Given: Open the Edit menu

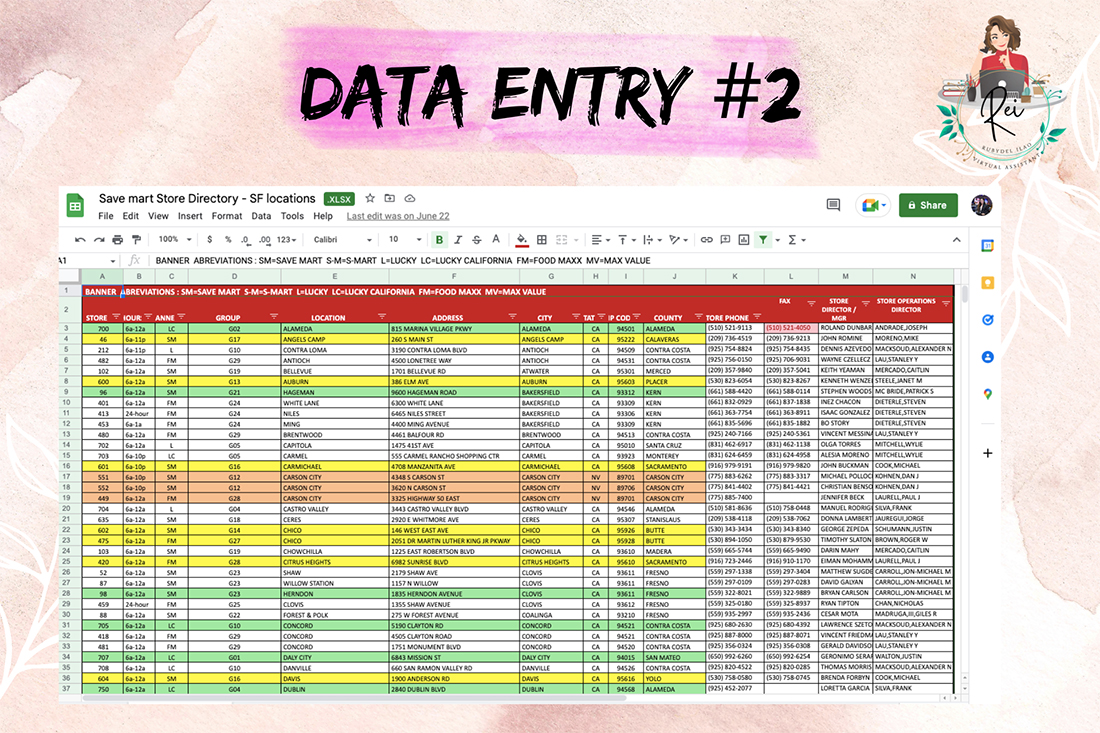Looking at the screenshot, I should 130,216.
